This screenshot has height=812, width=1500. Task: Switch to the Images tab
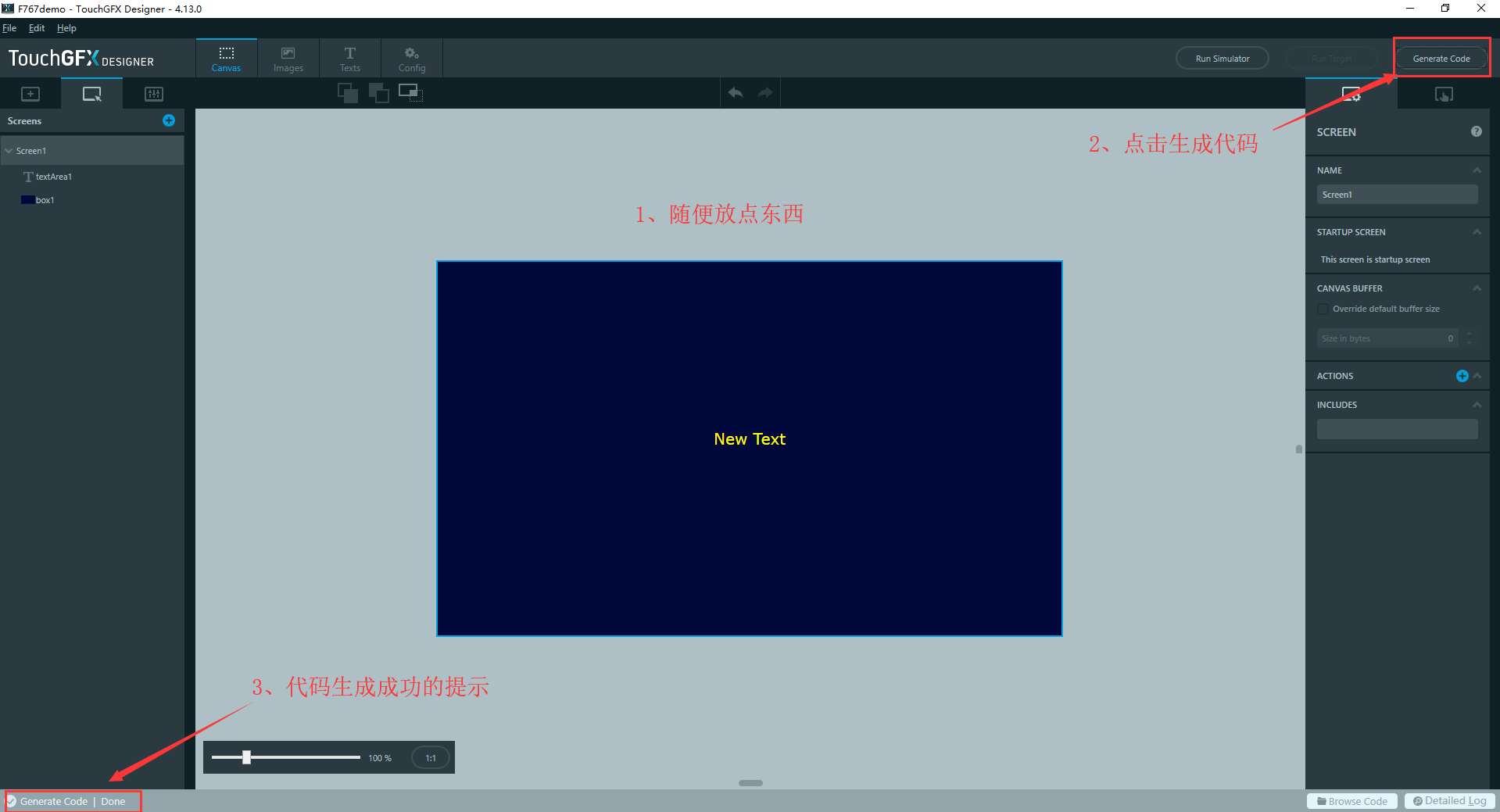(288, 59)
